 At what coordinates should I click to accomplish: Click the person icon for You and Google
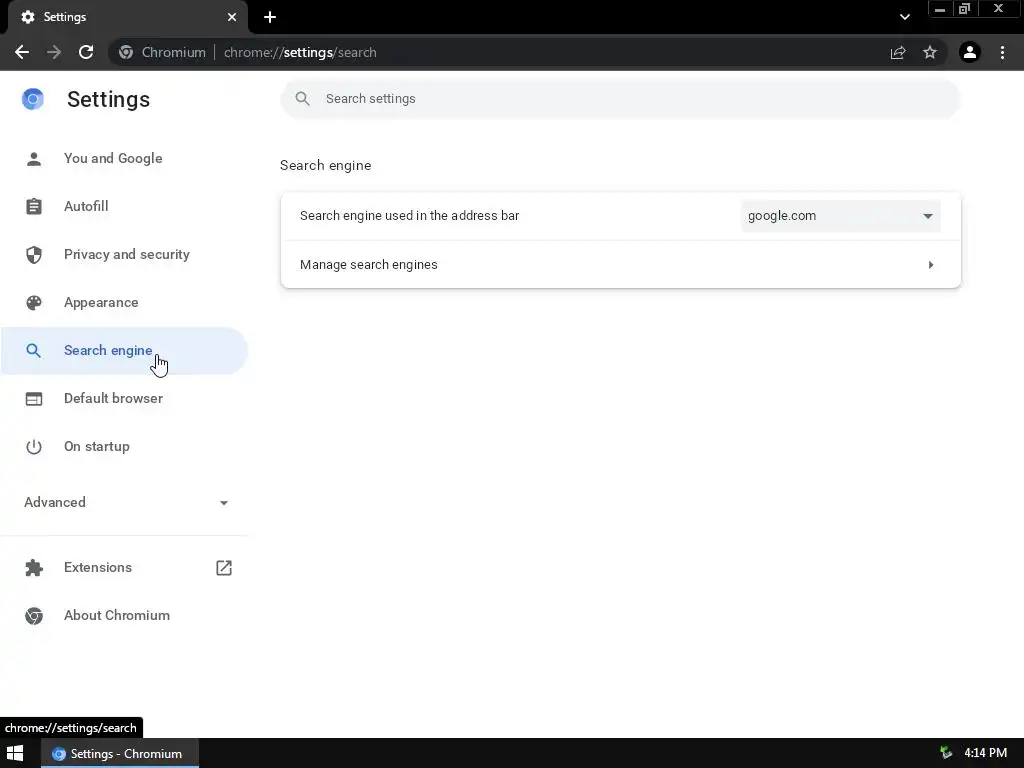[34, 159]
